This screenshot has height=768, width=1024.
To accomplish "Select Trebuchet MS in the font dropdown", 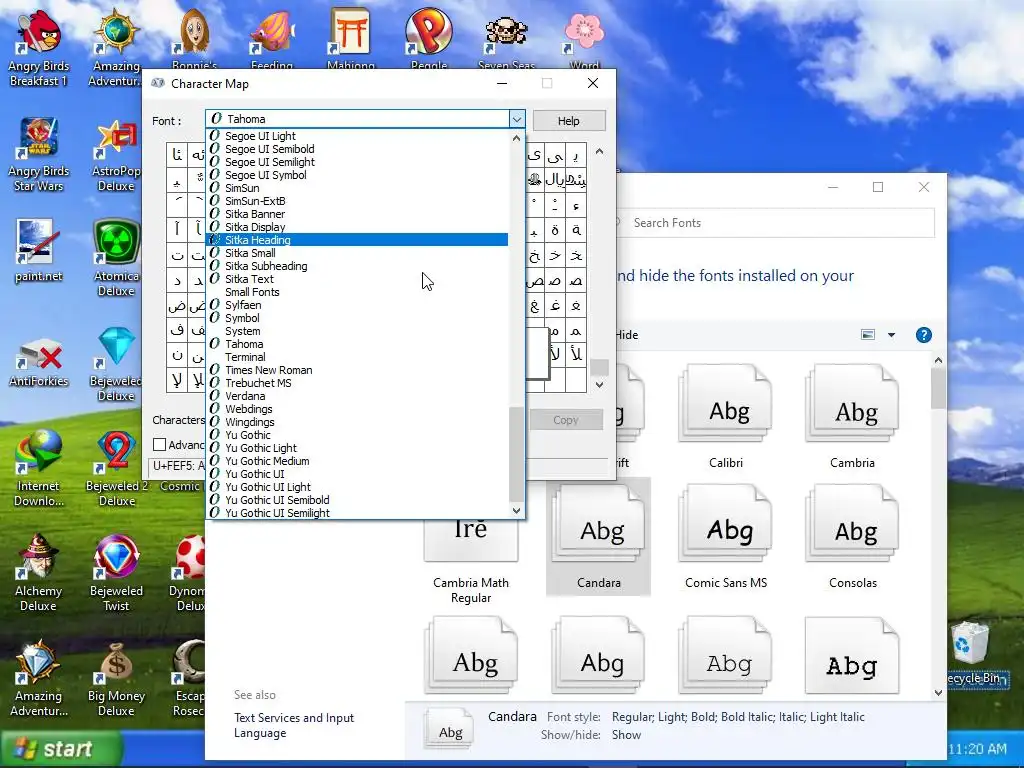I will [357, 383].
